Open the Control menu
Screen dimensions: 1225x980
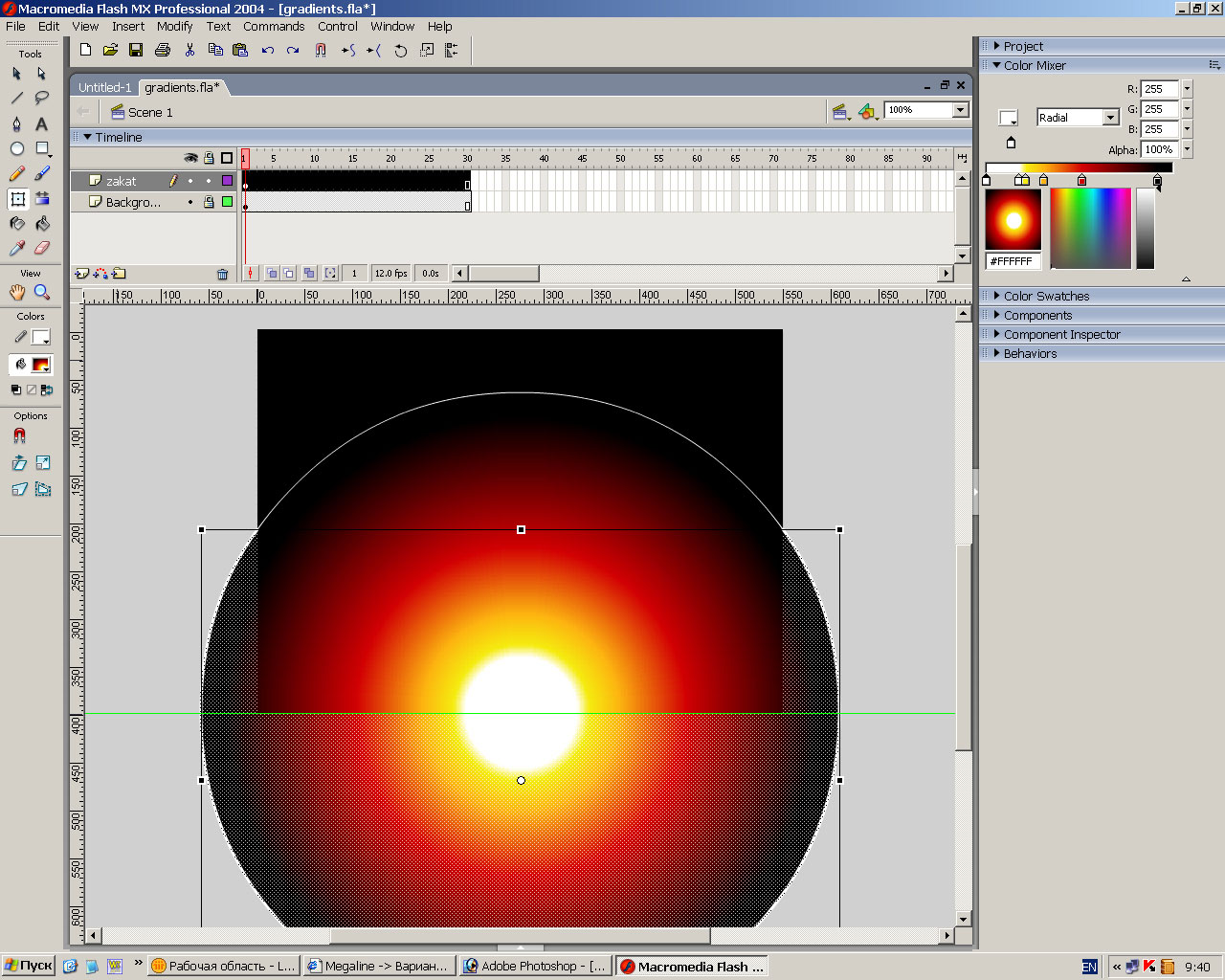338,26
